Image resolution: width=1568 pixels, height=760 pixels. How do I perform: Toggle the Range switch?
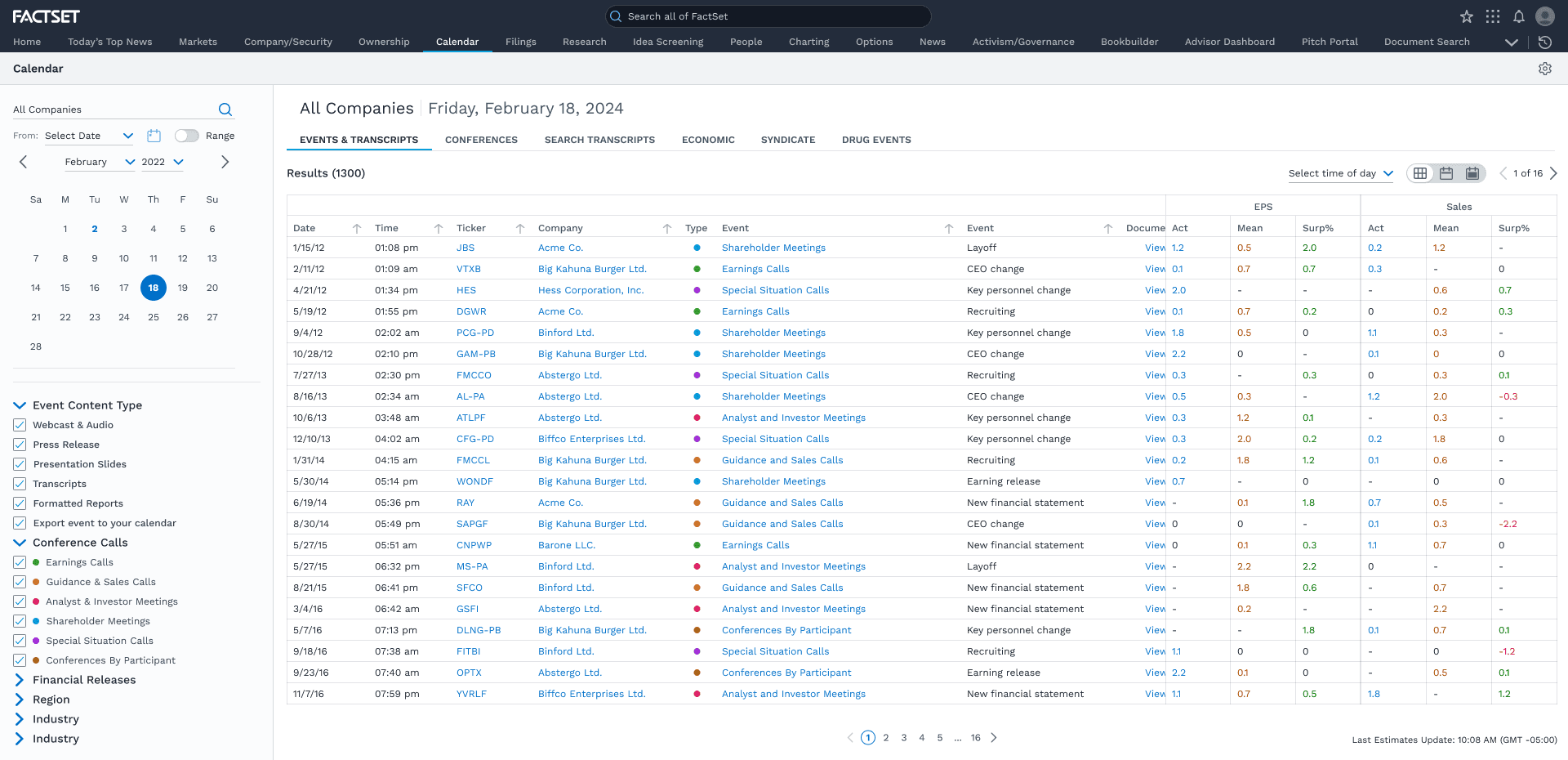point(186,136)
